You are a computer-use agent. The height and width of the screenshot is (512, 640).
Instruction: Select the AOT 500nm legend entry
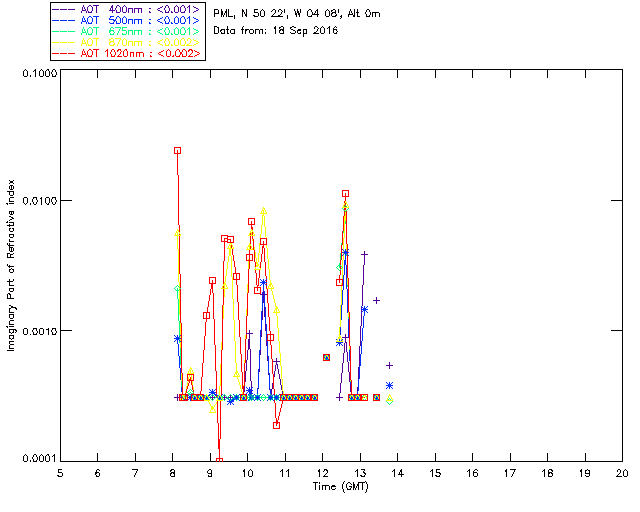pos(127,20)
